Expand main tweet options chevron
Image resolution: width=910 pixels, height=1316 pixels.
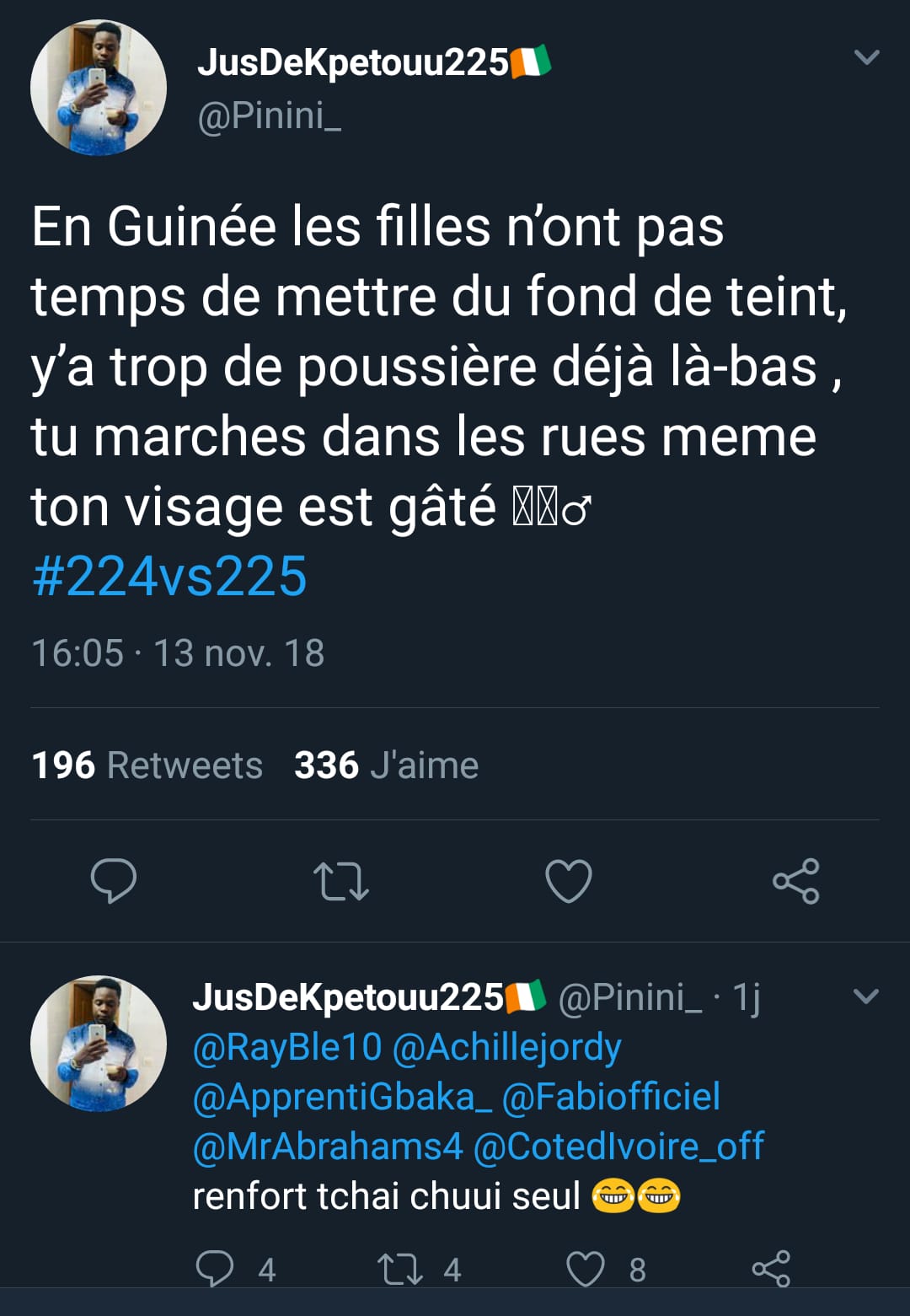pos(867,57)
